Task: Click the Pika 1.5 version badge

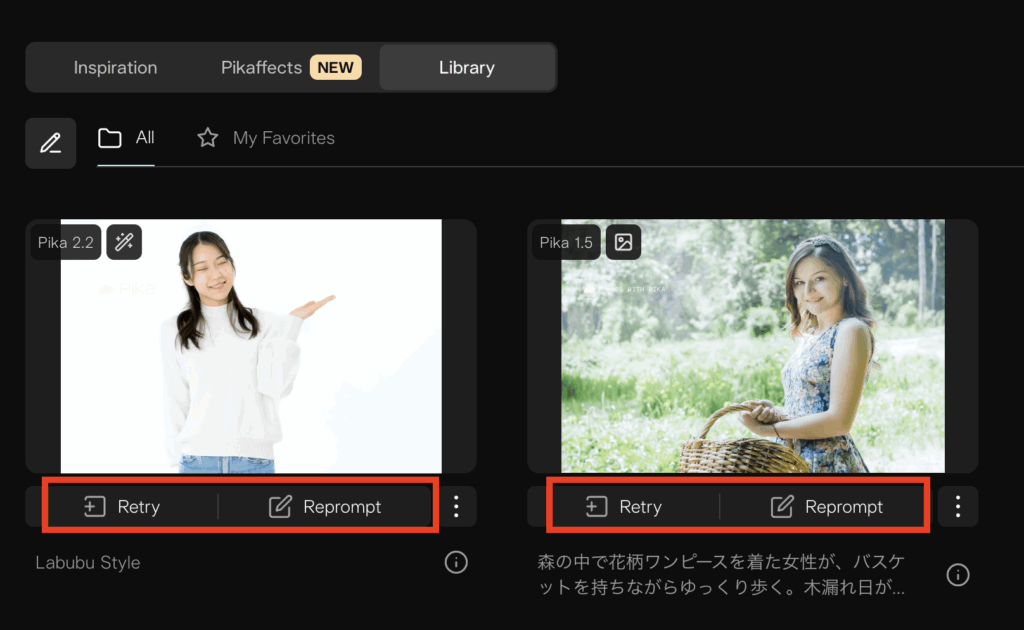Action: (x=566, y=242)
